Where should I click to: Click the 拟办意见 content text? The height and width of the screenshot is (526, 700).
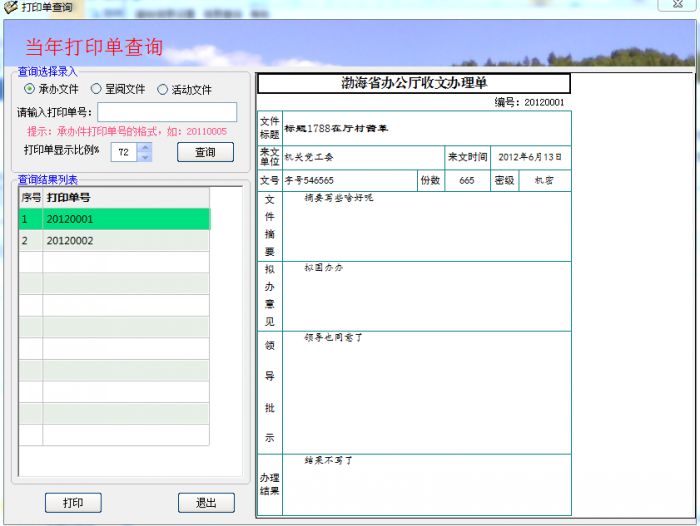[x=324, y=268]
